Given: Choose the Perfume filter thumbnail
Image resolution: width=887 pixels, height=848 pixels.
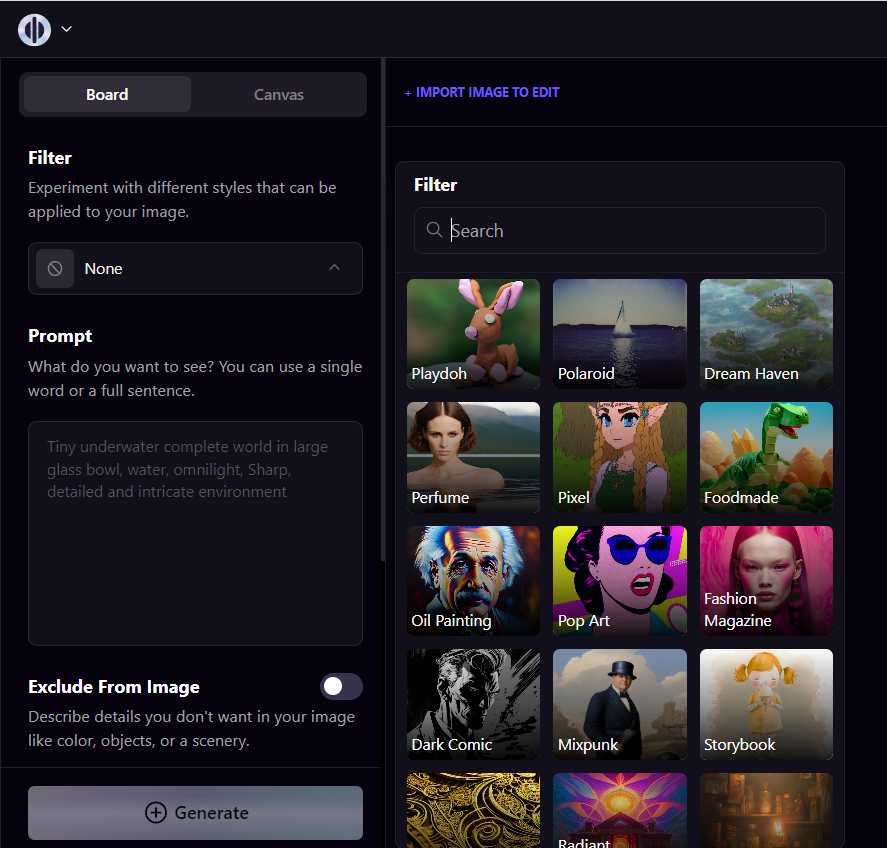Looking at the screenshot, I should (473, 457).
